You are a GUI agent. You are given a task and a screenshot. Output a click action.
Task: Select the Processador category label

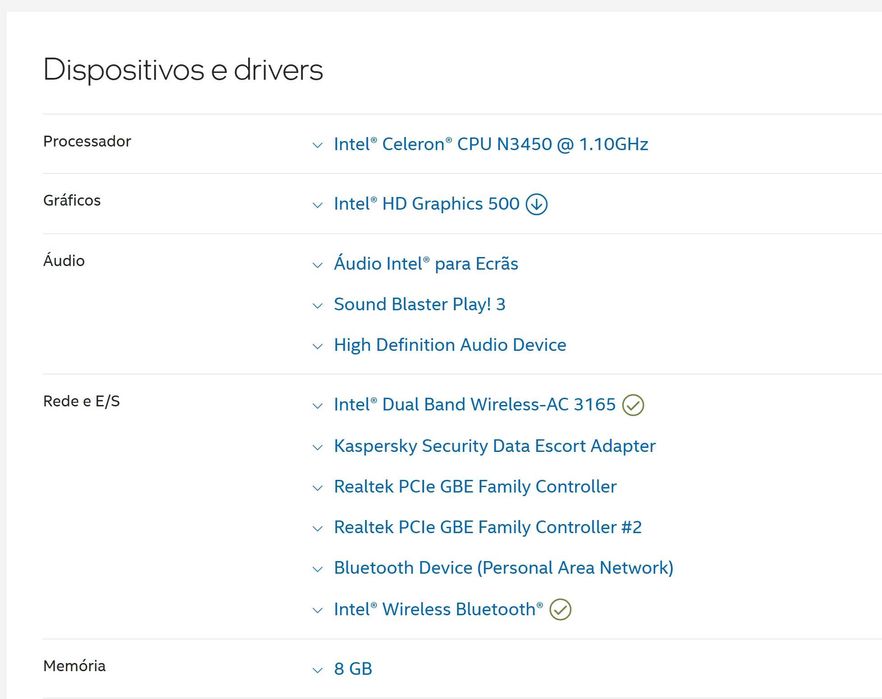point(87,141)
